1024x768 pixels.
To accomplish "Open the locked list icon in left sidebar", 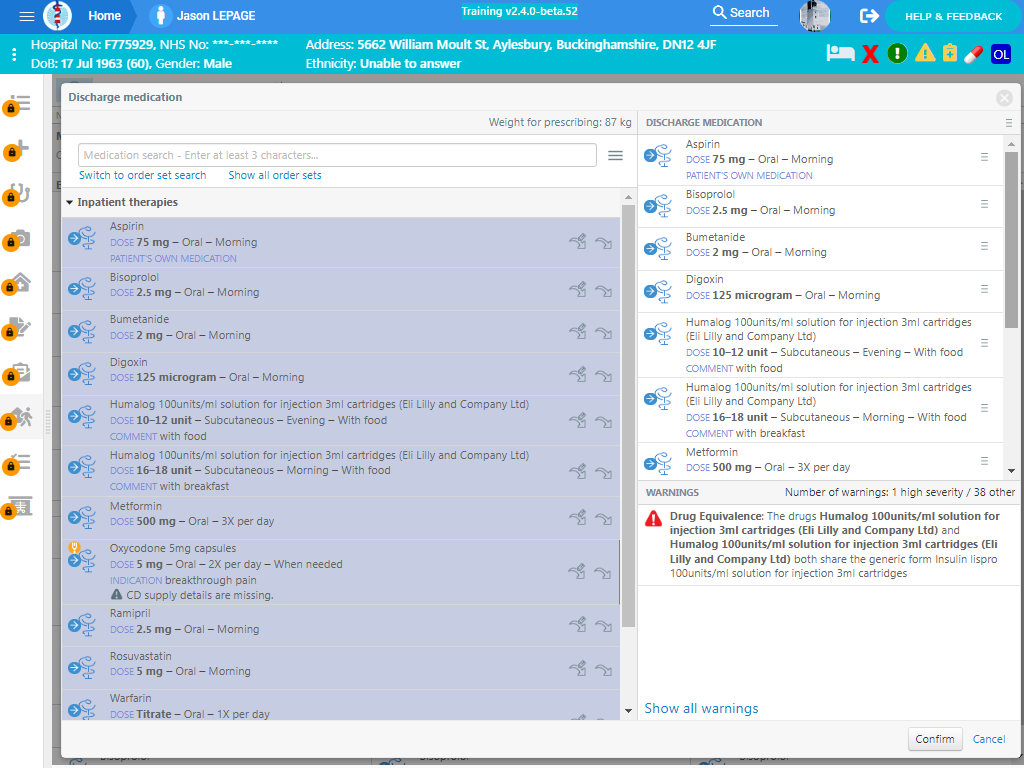I will tap(18, 104).
